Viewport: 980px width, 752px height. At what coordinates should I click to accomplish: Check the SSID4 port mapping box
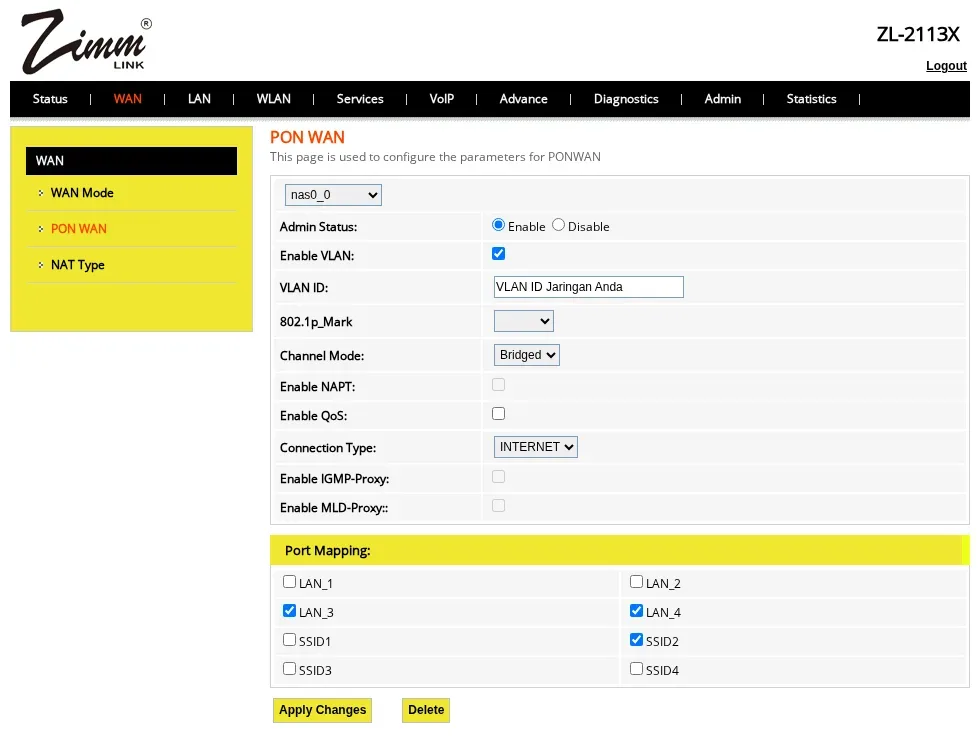coord(636,669)
